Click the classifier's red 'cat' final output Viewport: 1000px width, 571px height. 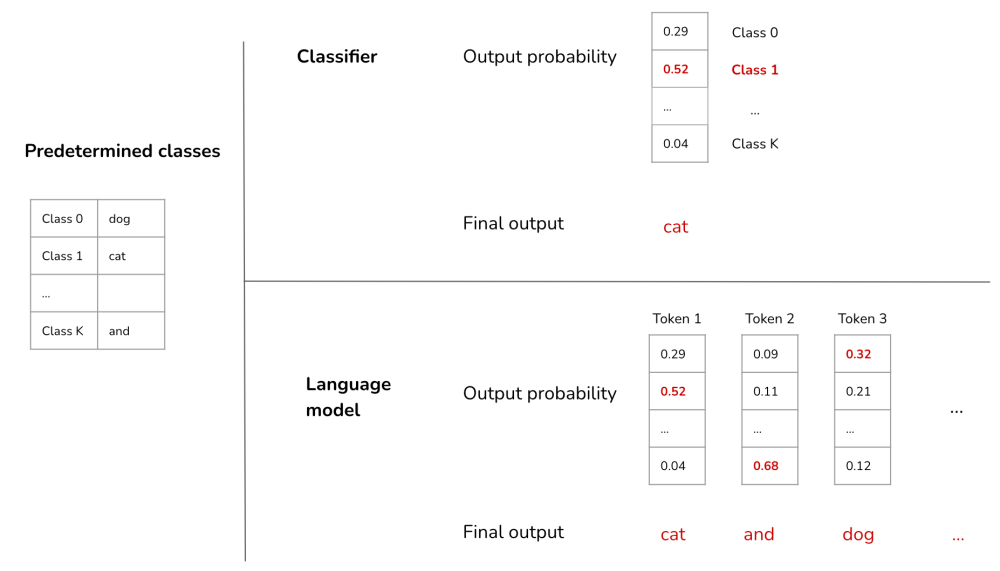pyautogui.click(x=675, y=227)
